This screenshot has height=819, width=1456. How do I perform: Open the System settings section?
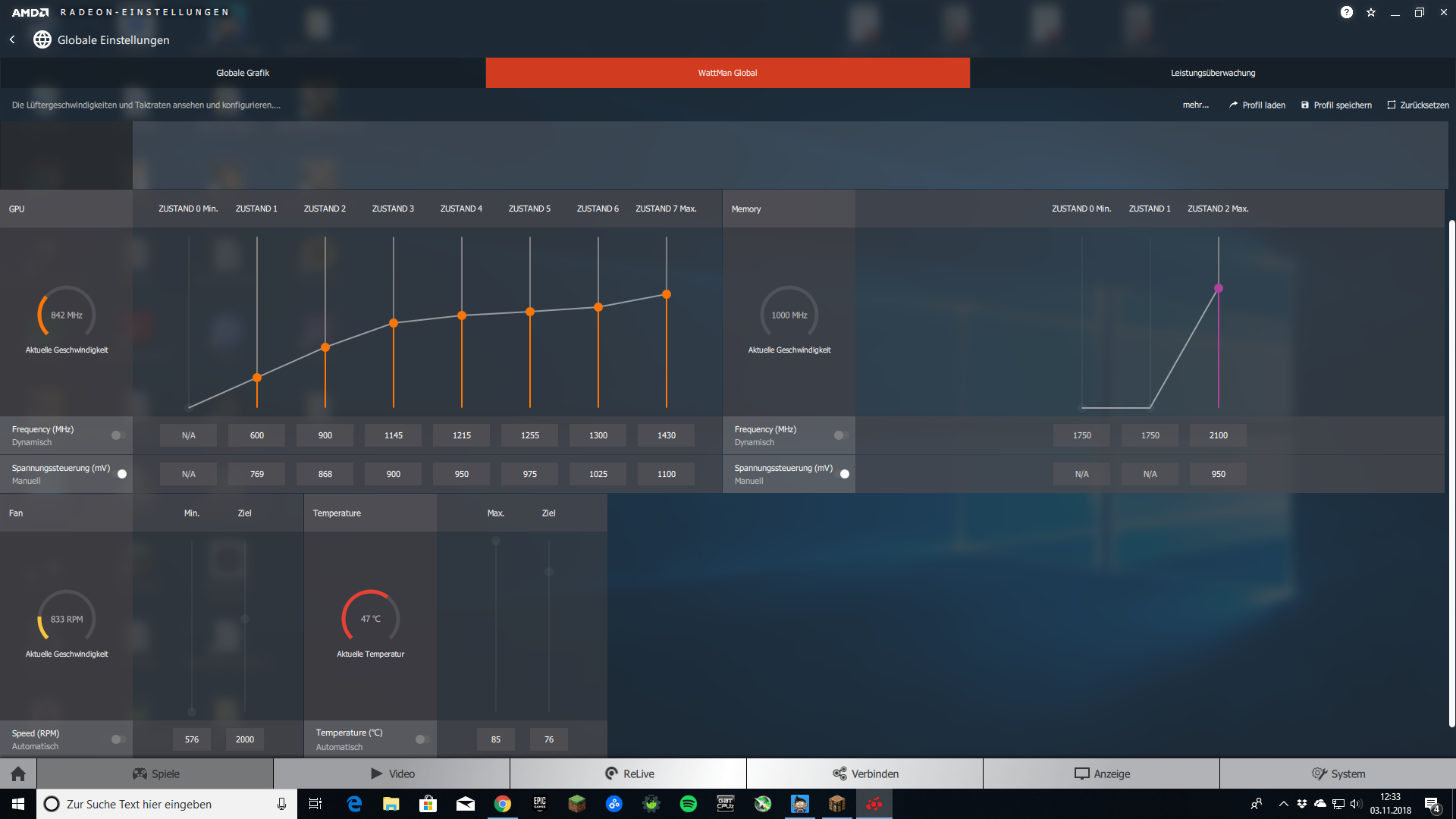1338,773
